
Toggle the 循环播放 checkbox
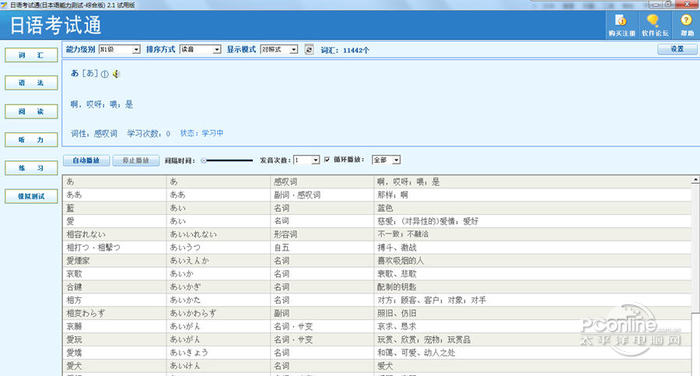(x=327, y=159)
